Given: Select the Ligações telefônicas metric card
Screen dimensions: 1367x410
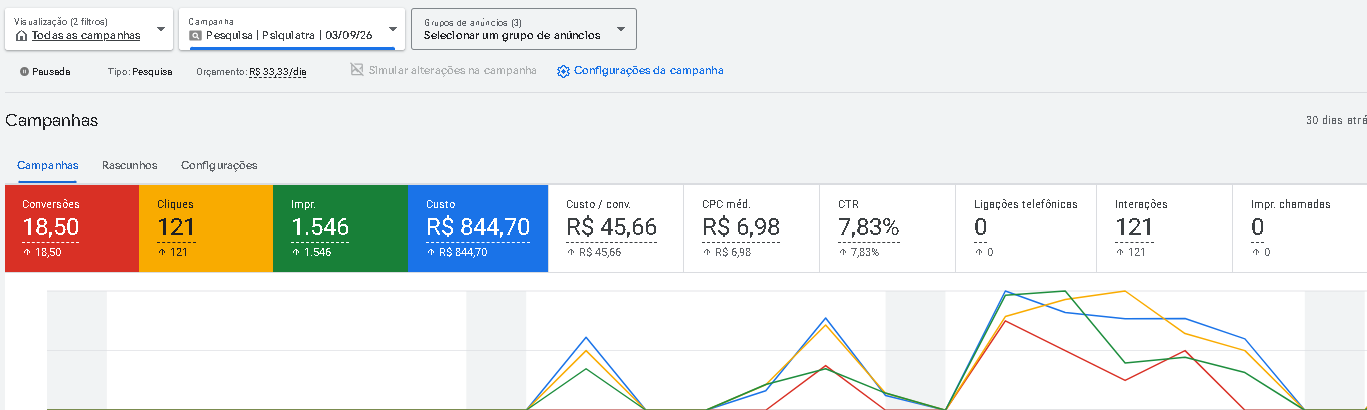Looking at the screenshot, I should [1027, 228].
